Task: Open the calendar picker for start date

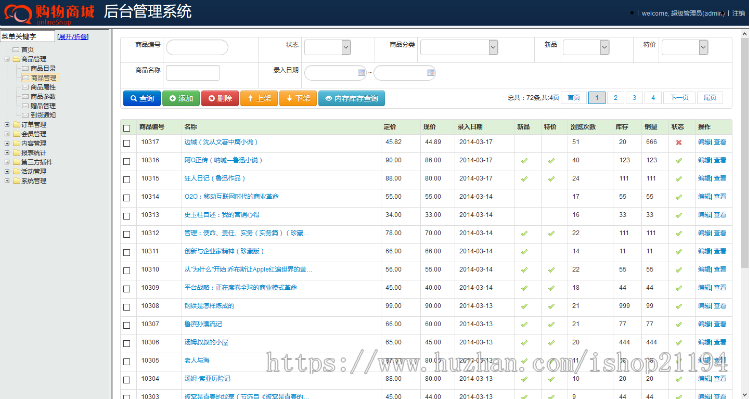Action: click(x=362, y=73)
